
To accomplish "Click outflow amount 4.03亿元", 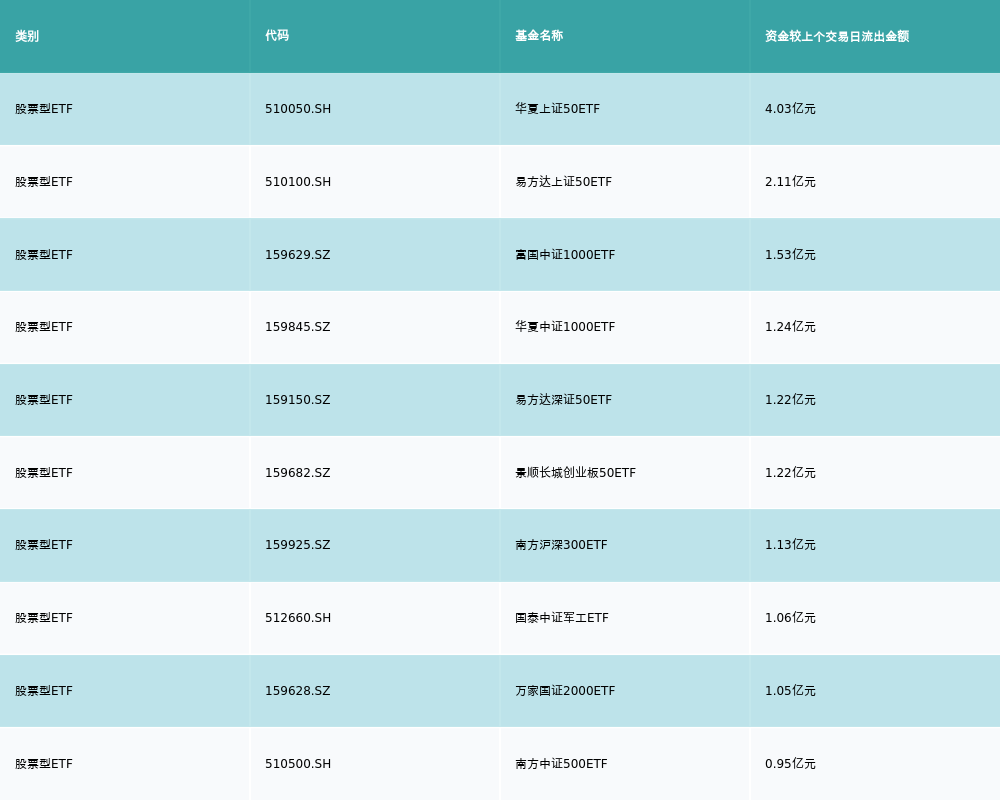I will (x=790, y=109).
